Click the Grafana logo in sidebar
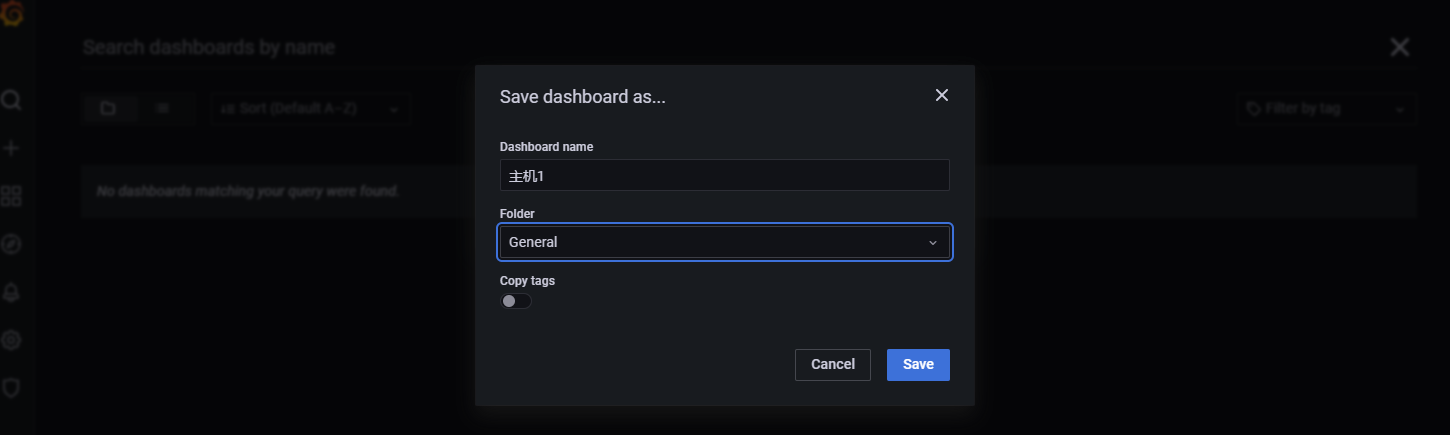 pyautogui.click(x=11, y=14)
